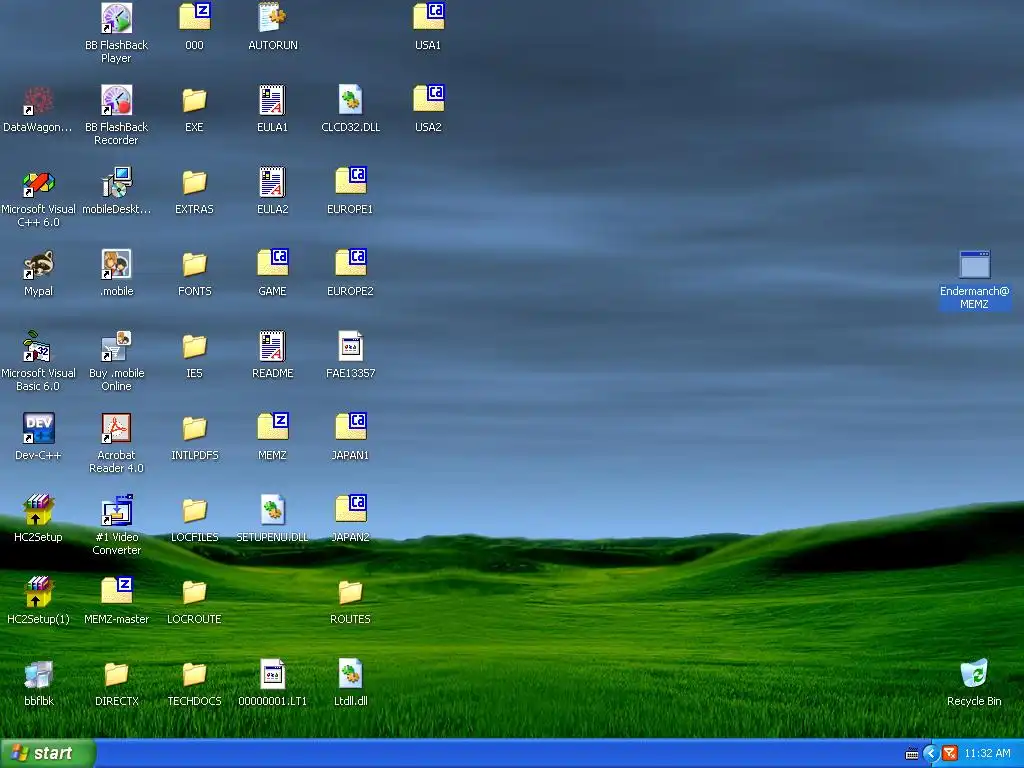The height and width of the screenshot is (768, 1024).
Task: Select the bbflbk computer icon
Action: coord(38,674)
